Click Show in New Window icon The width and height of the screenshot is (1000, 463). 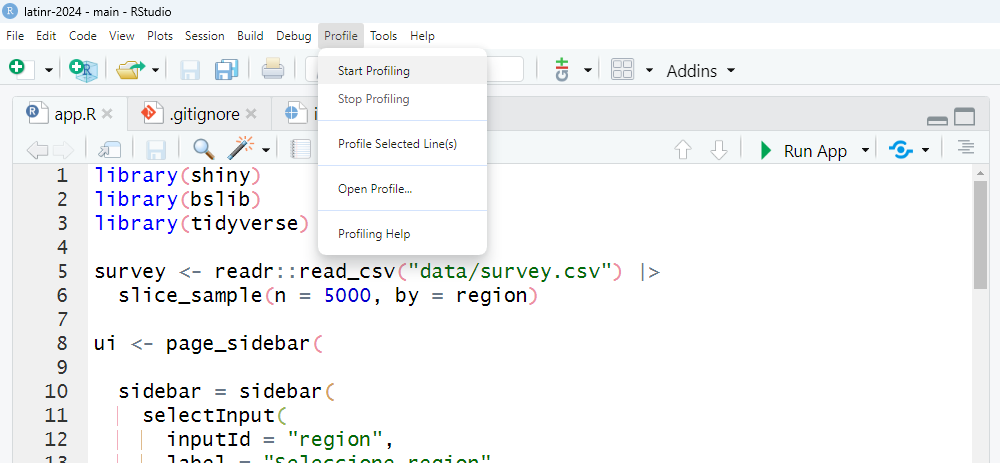pos(111,150)
